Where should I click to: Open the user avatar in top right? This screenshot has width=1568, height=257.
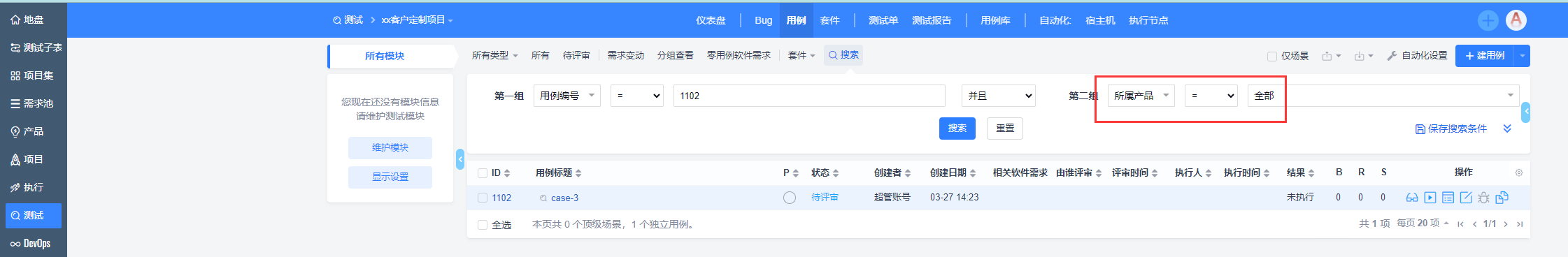[1516, 20]
